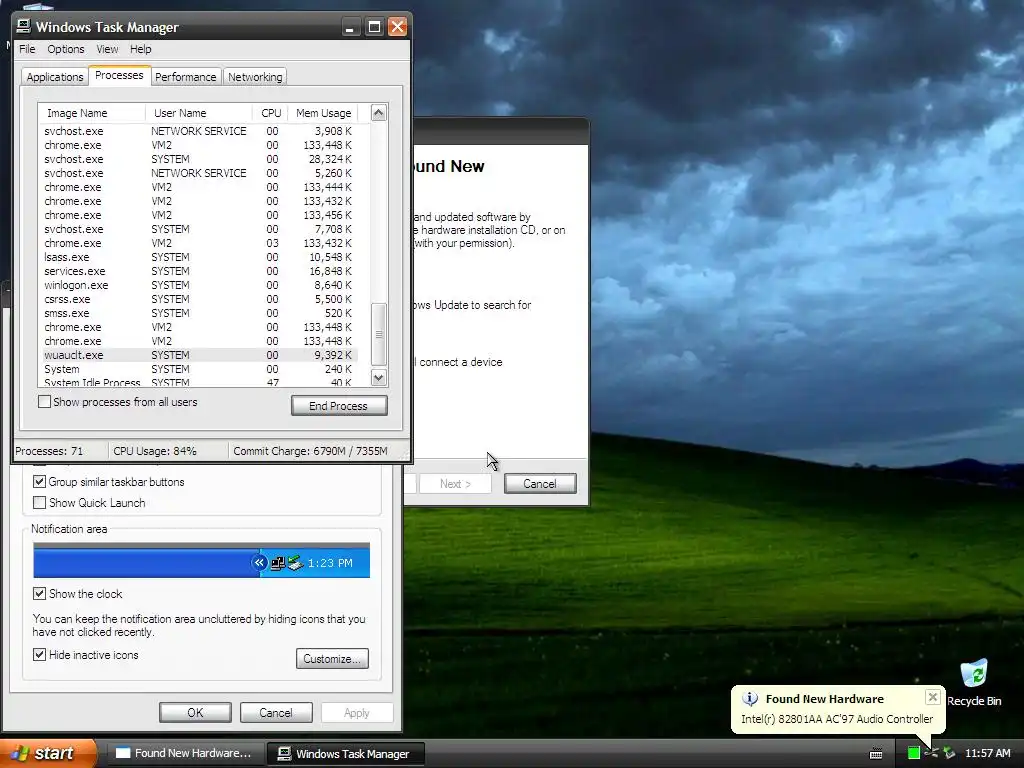The image size is (1024, 768).
Task: Dismiss the Found New Hardware balloon
Action: pyautogui.click(x=933, y=697)
